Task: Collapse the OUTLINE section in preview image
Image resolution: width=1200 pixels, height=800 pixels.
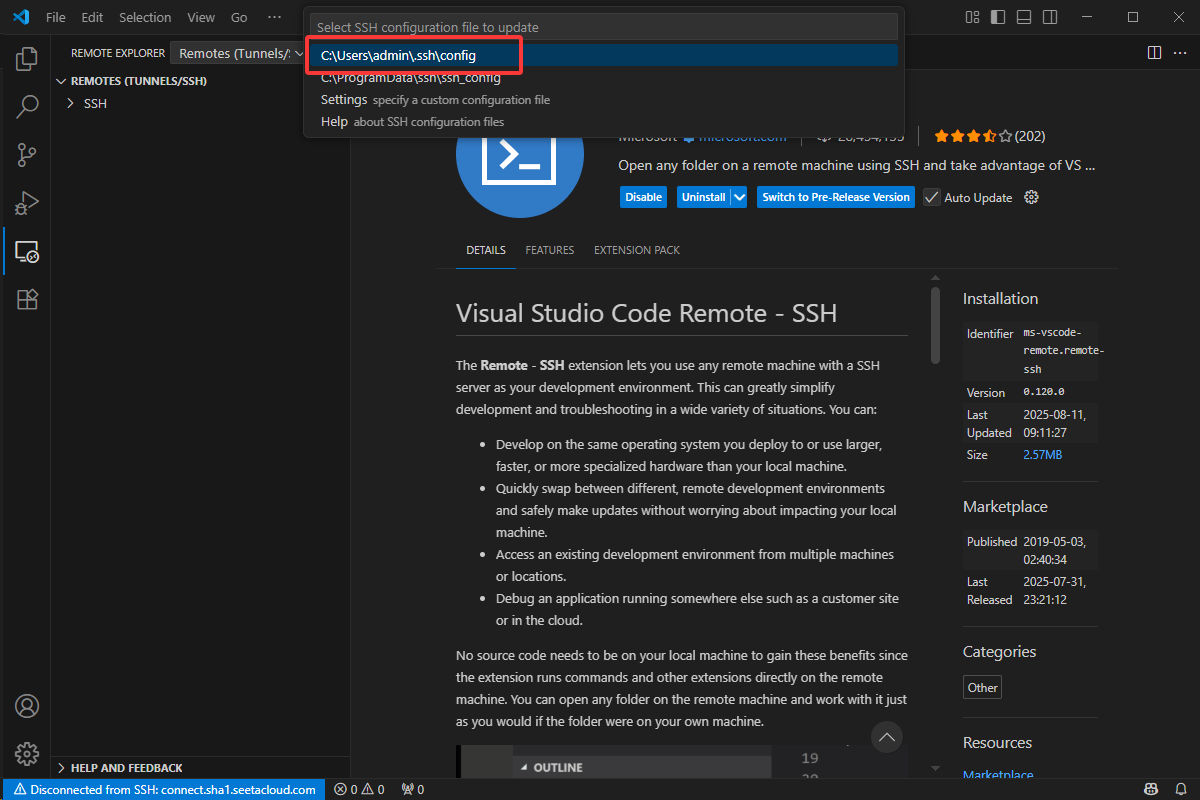Action: [x=525, y=768]
